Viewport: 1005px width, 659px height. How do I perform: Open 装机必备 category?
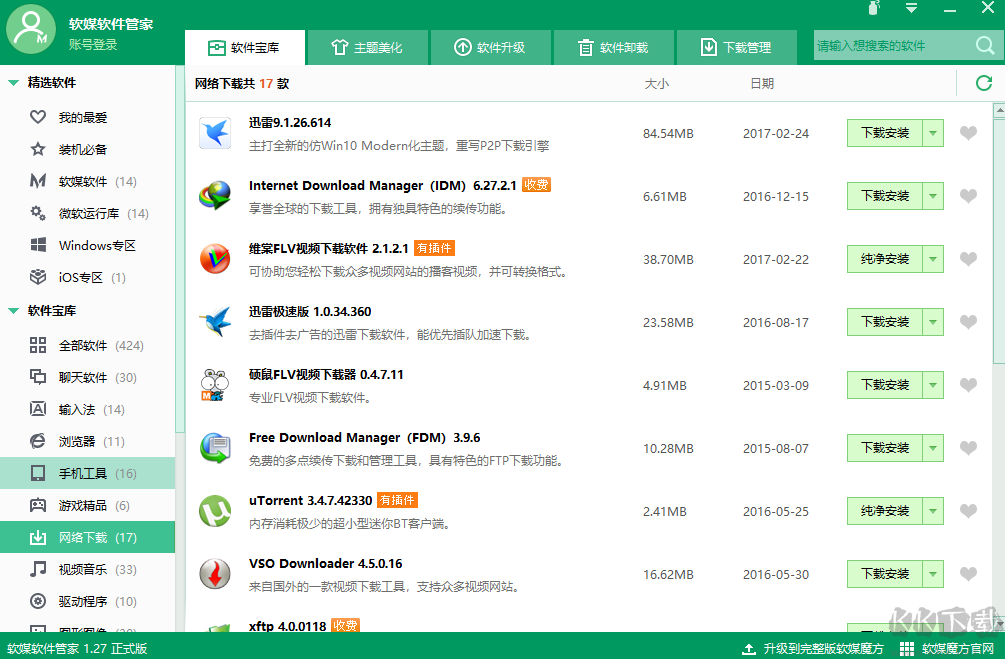[x=87, y=149]
